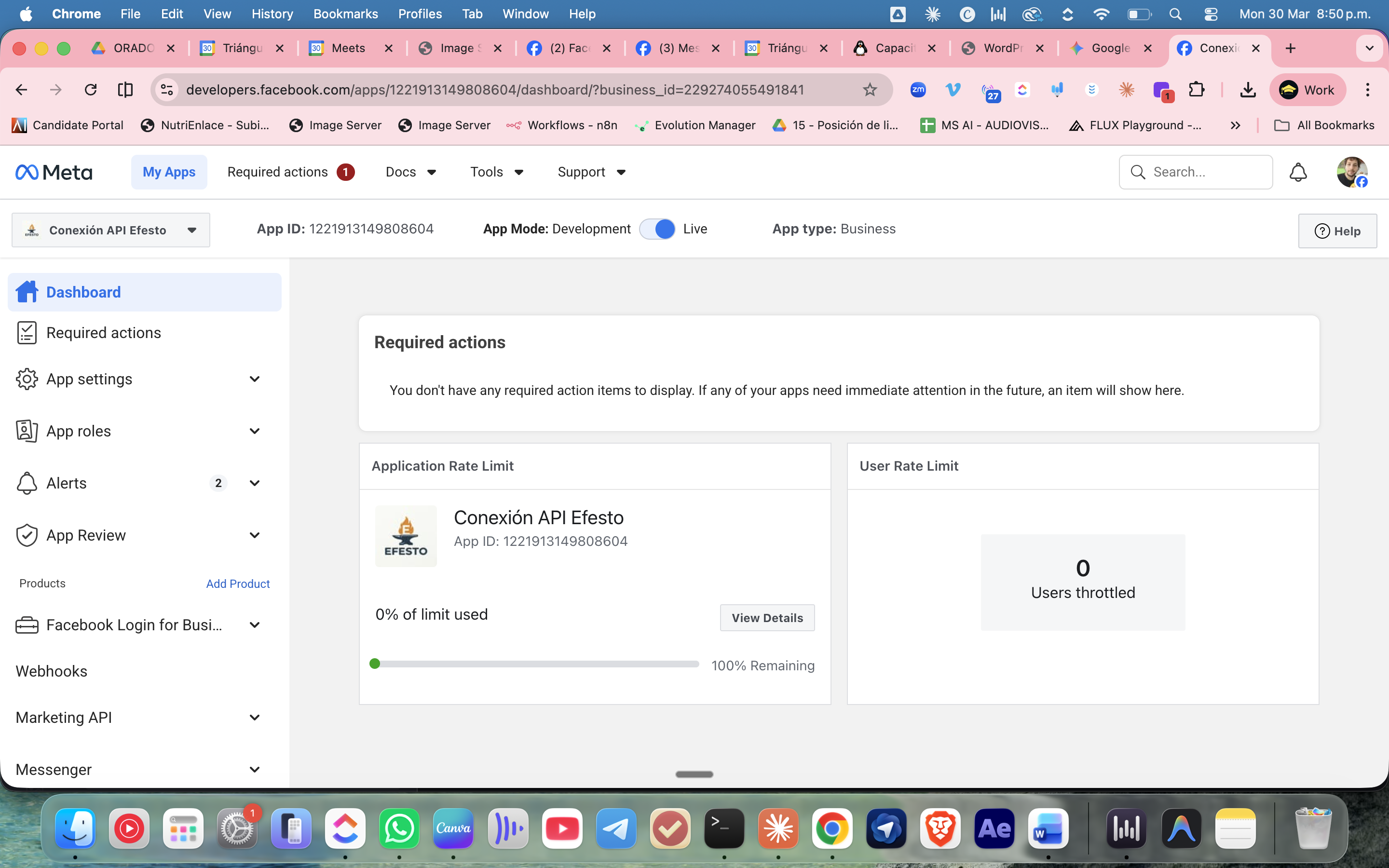Expand the Alerts section

coord(254,483)
